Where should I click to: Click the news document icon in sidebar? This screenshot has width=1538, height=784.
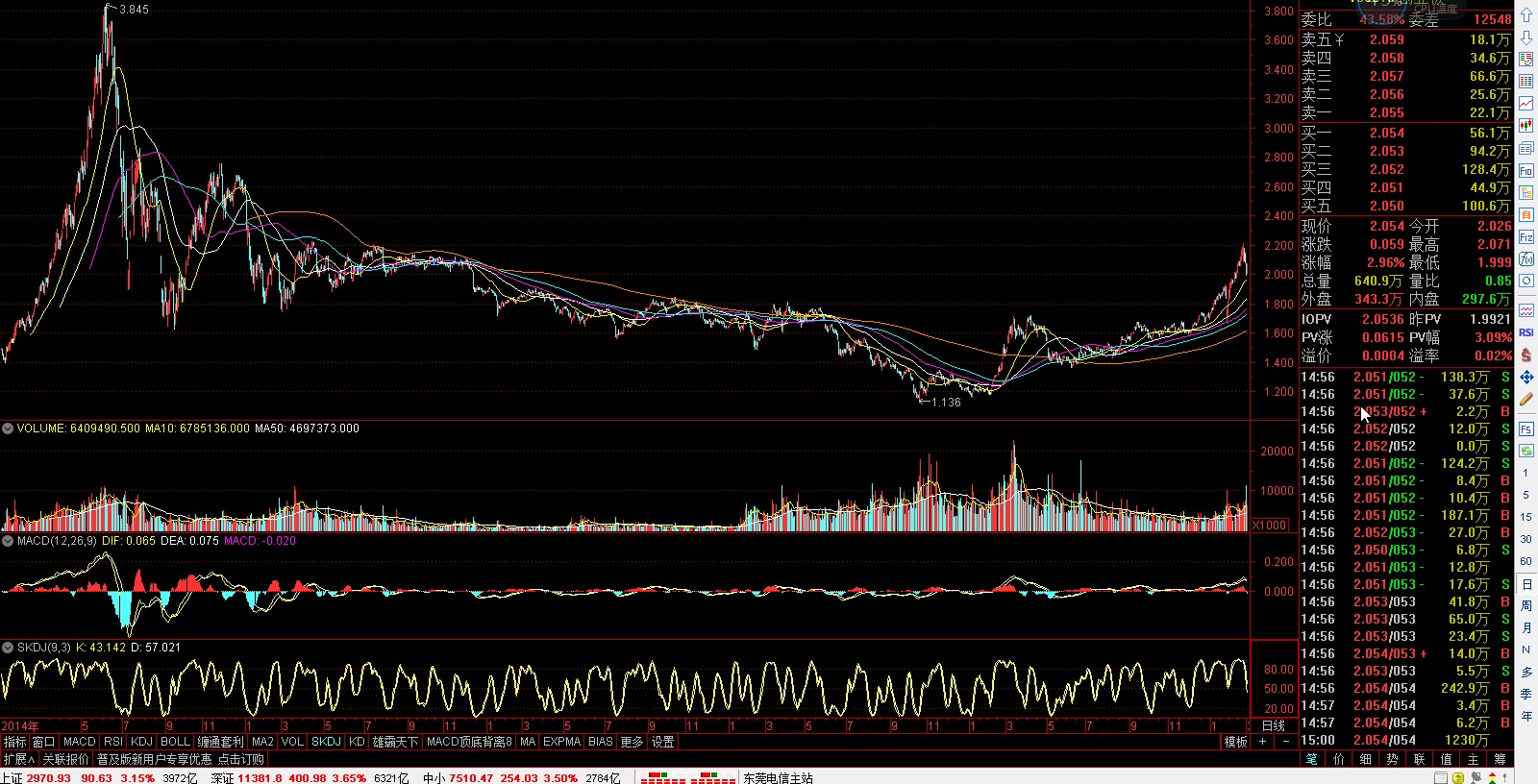[x=1526, y=148]
